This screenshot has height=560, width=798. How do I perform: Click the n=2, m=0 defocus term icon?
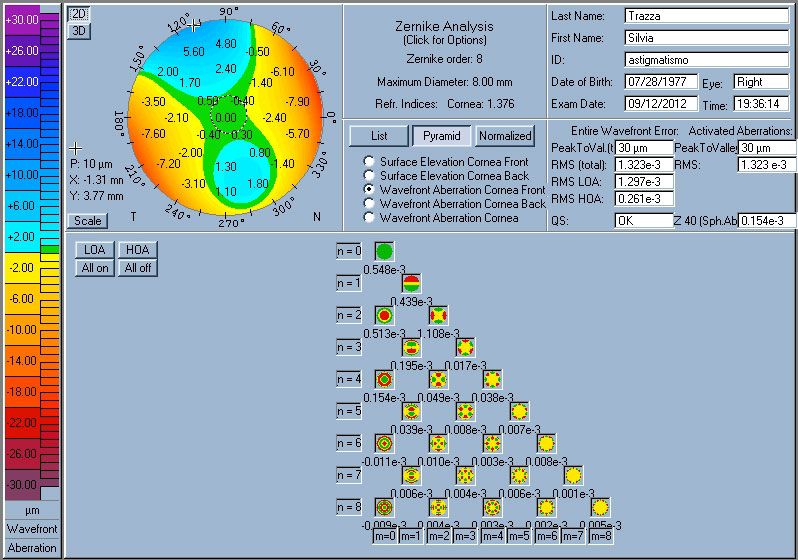click(384, 315)
